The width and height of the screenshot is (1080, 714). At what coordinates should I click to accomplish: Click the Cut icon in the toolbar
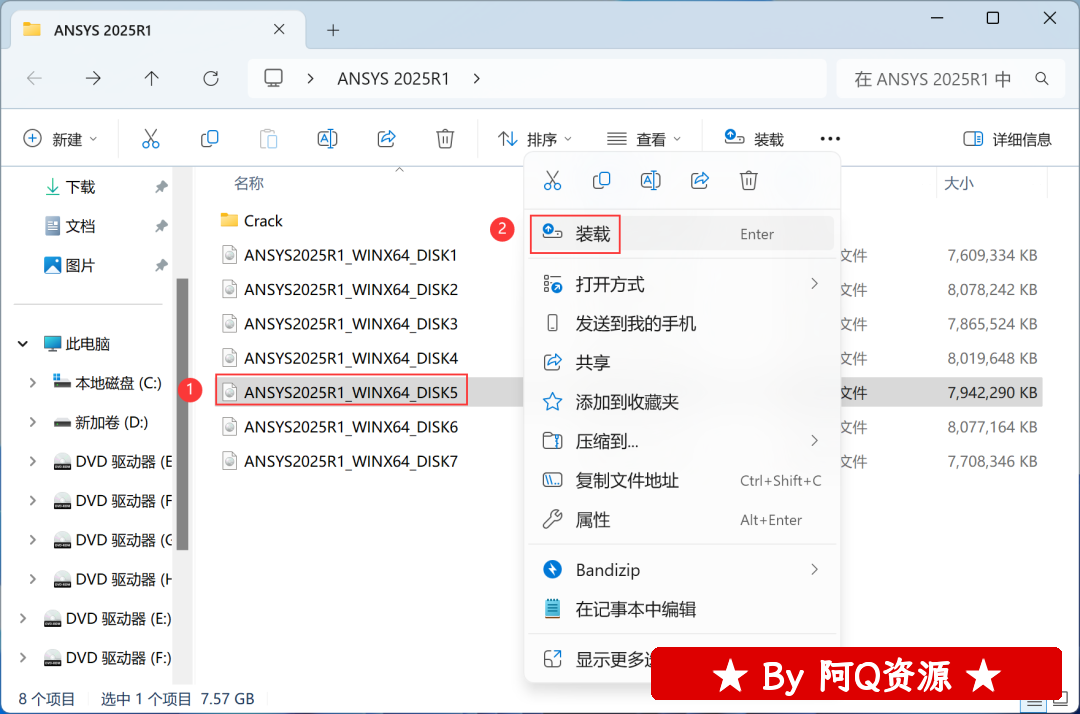click(150, 139)
